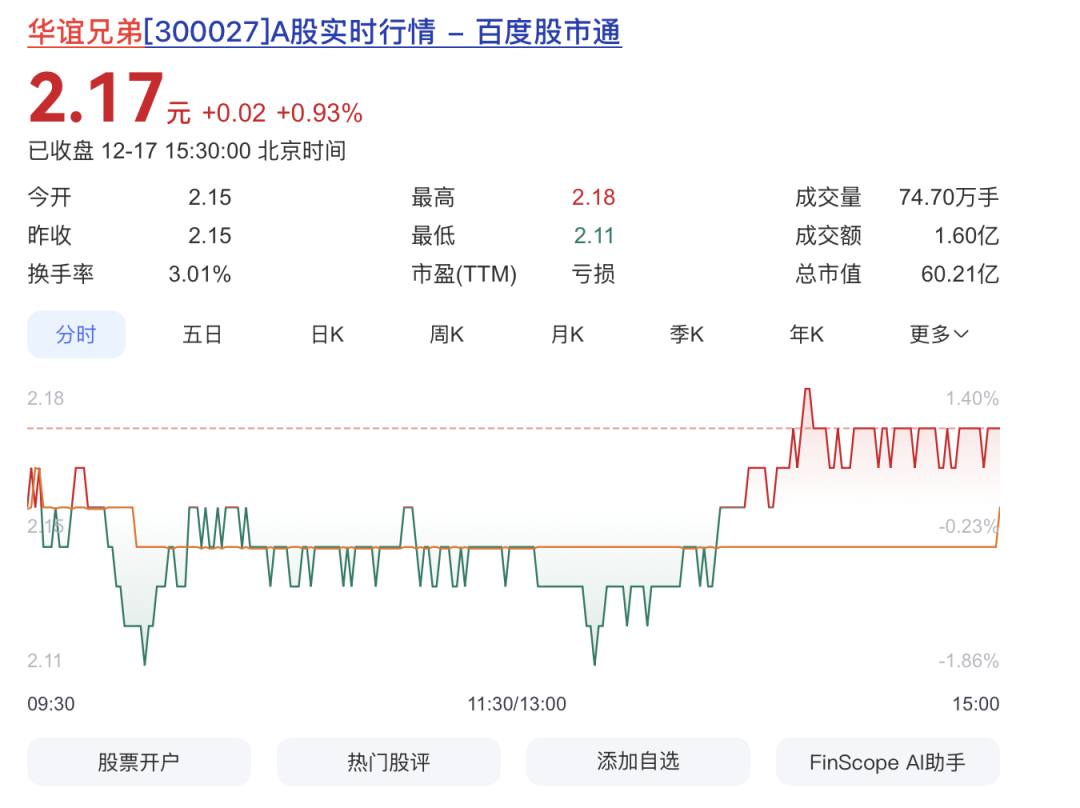Click the 换手率 3.01% figure

pos(200,274)
